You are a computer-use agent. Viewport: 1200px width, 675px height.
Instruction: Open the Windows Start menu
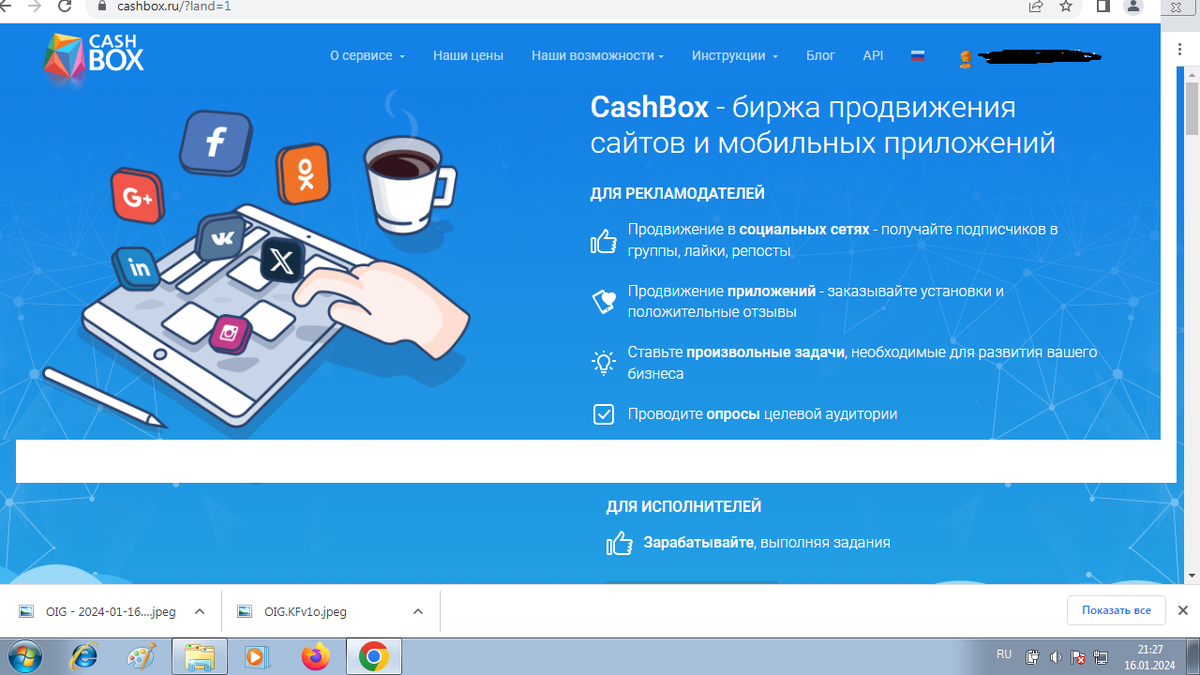[23, 657]
